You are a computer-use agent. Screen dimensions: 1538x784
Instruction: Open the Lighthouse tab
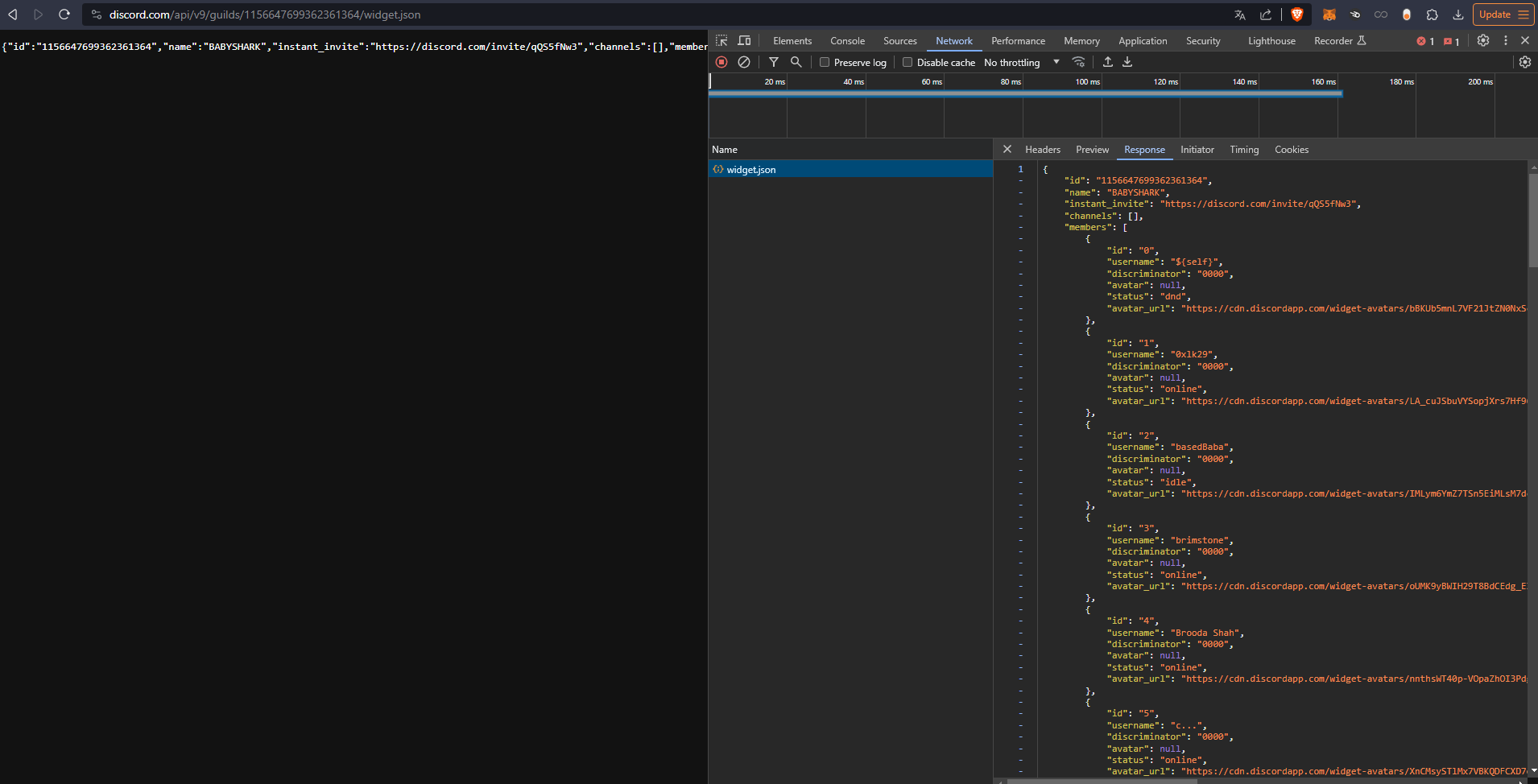(x=1272, y=41)
